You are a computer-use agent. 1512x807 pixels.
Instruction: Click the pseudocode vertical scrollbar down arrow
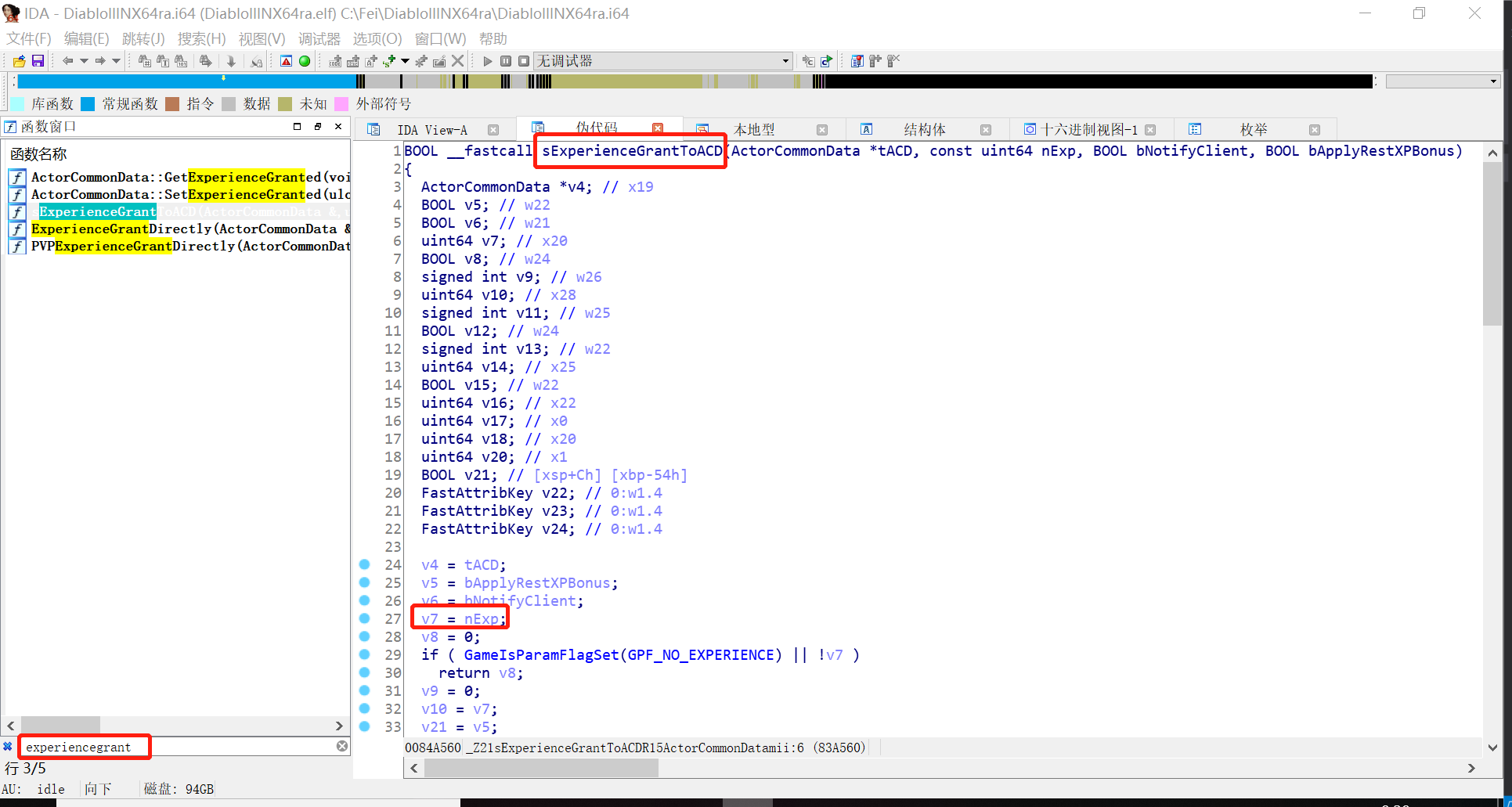click(x=1492, y=748)
